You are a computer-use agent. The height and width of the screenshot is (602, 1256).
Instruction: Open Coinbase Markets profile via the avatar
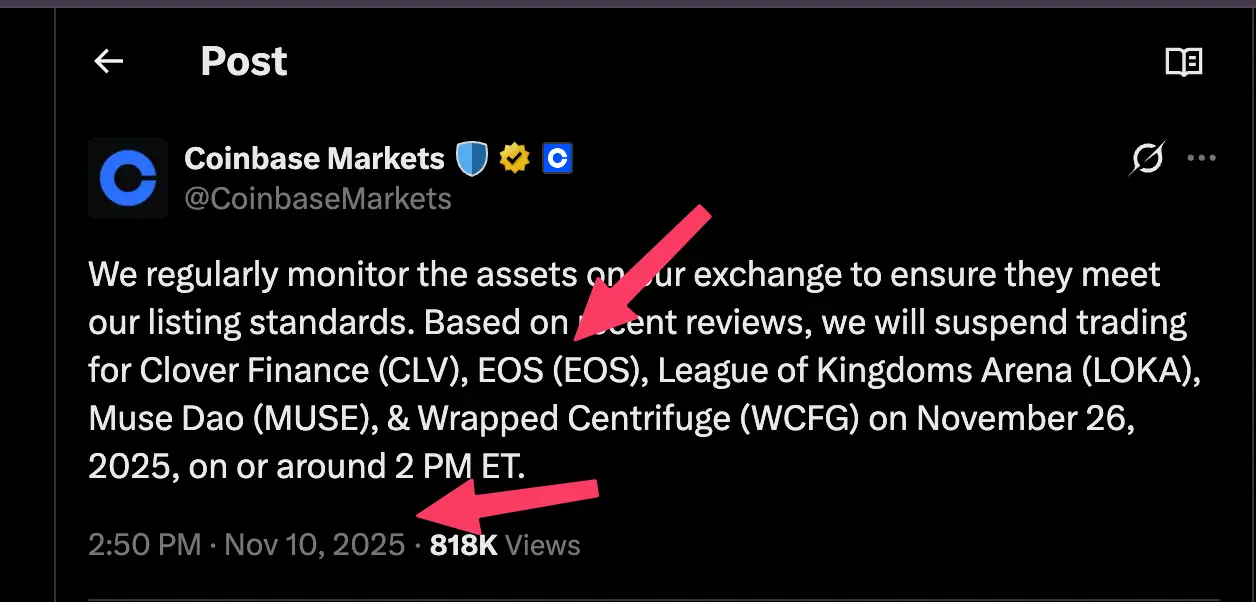(x=127, y=178)
